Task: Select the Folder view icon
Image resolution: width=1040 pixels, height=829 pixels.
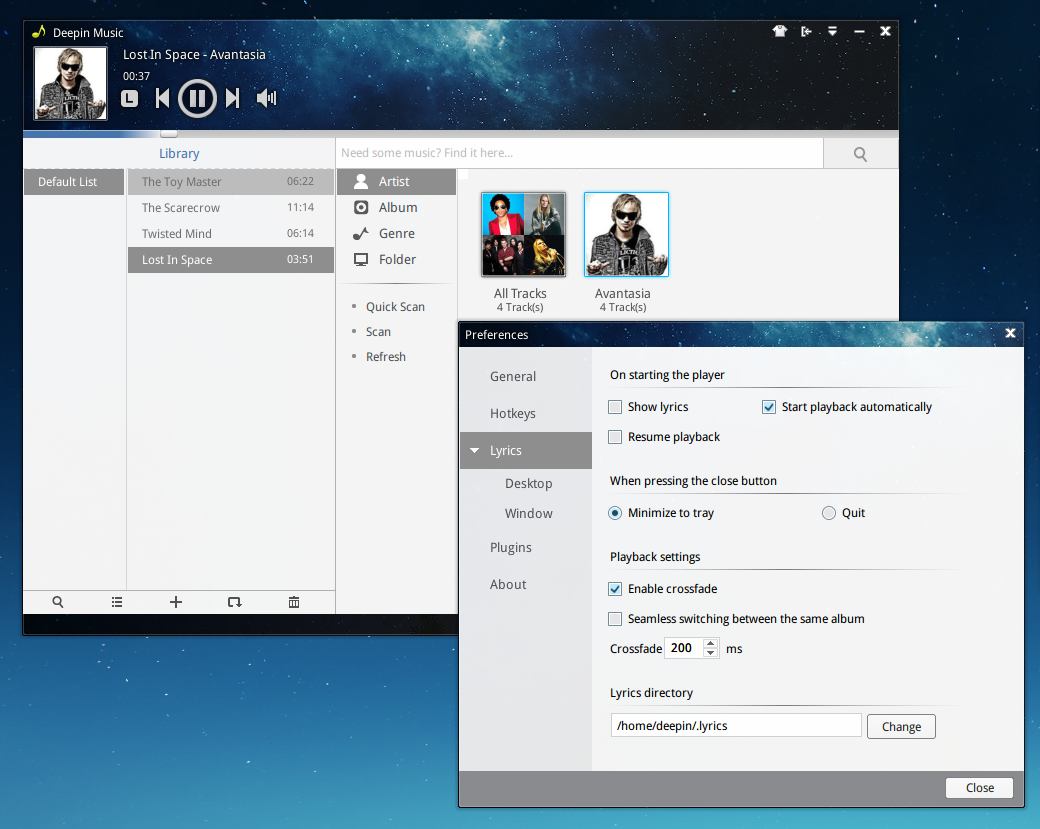Action: coord(361,259)
